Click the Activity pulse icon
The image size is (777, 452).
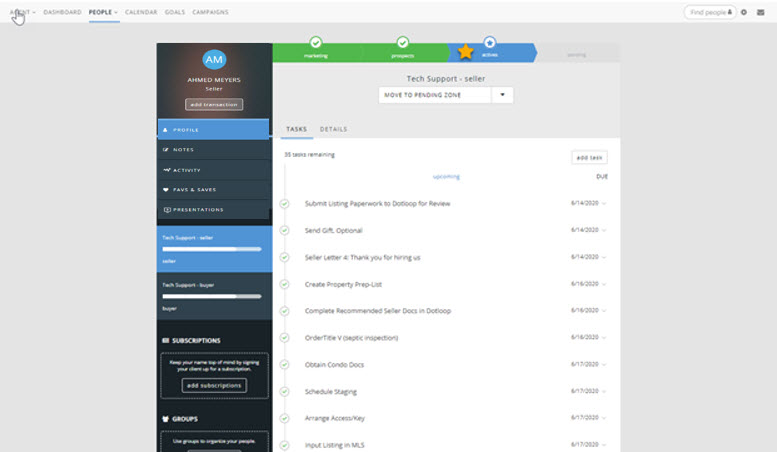166,170
